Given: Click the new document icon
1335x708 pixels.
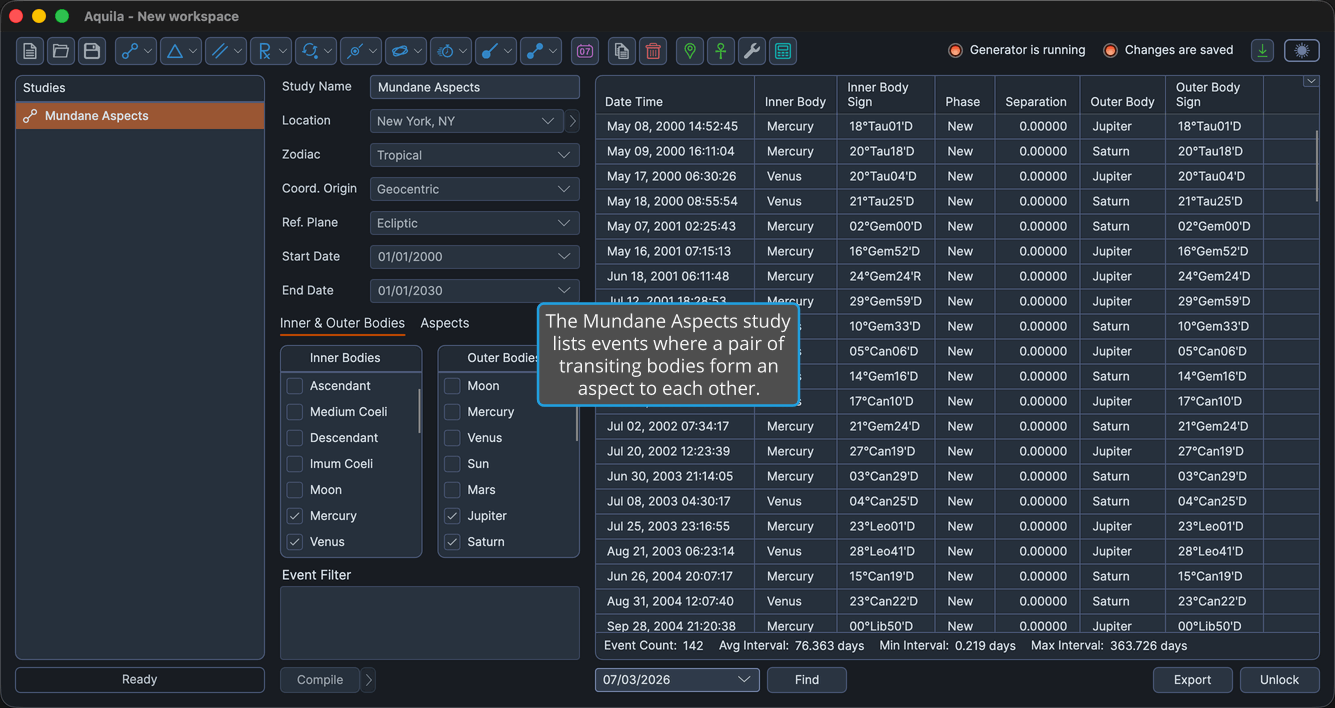Looking at the screenshot, I should coord(30,51).
